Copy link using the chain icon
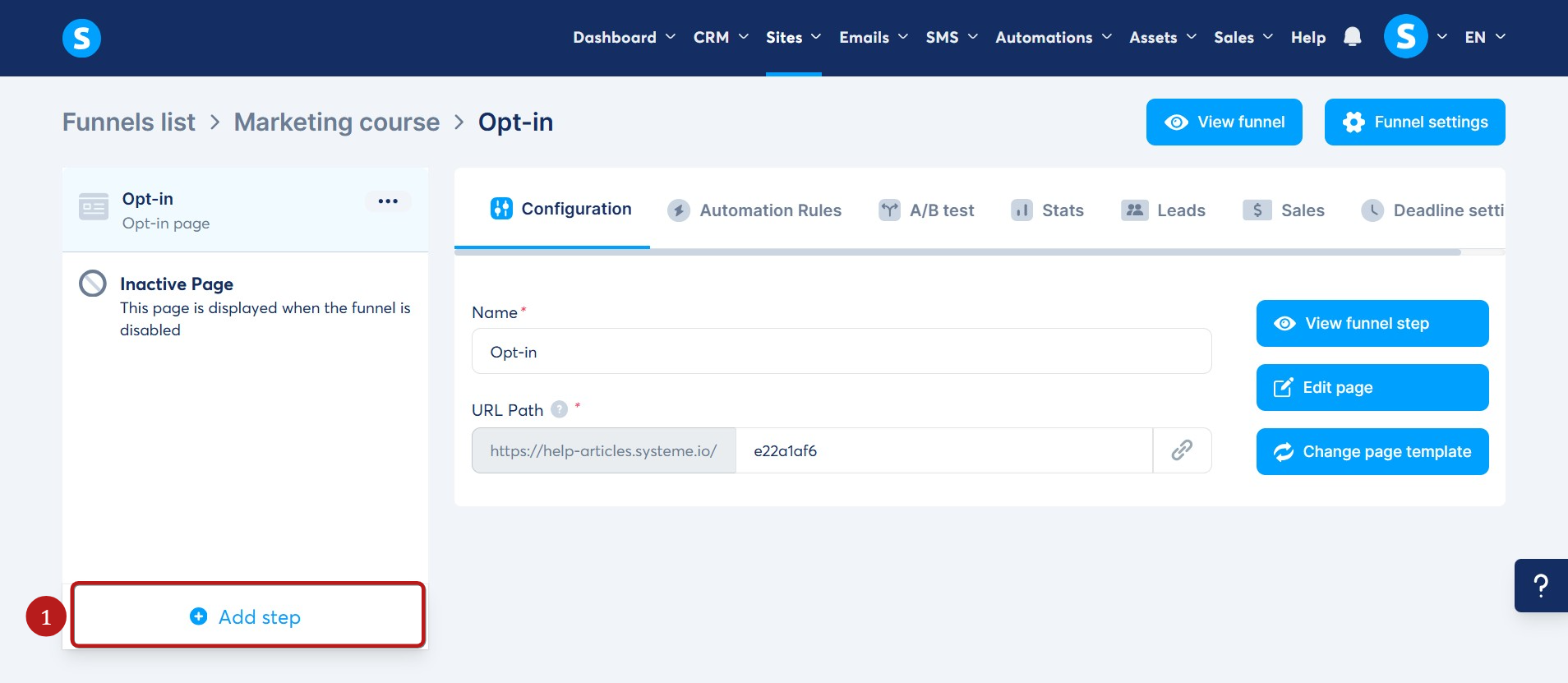Image resolution: width=1568 pixels, height=683 pixels. [x=1182, y=450]
